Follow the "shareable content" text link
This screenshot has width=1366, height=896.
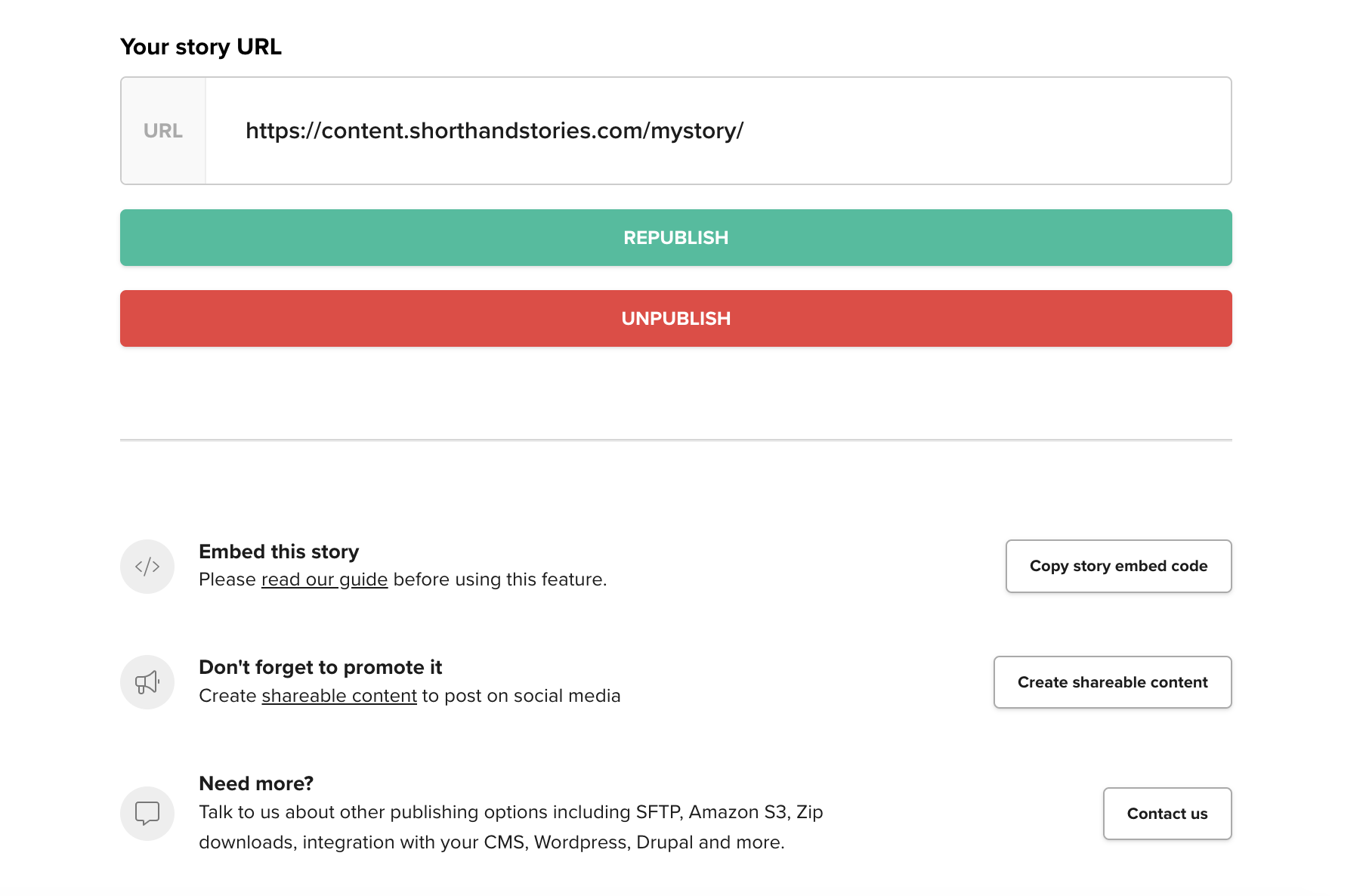[x=339, y=696]
